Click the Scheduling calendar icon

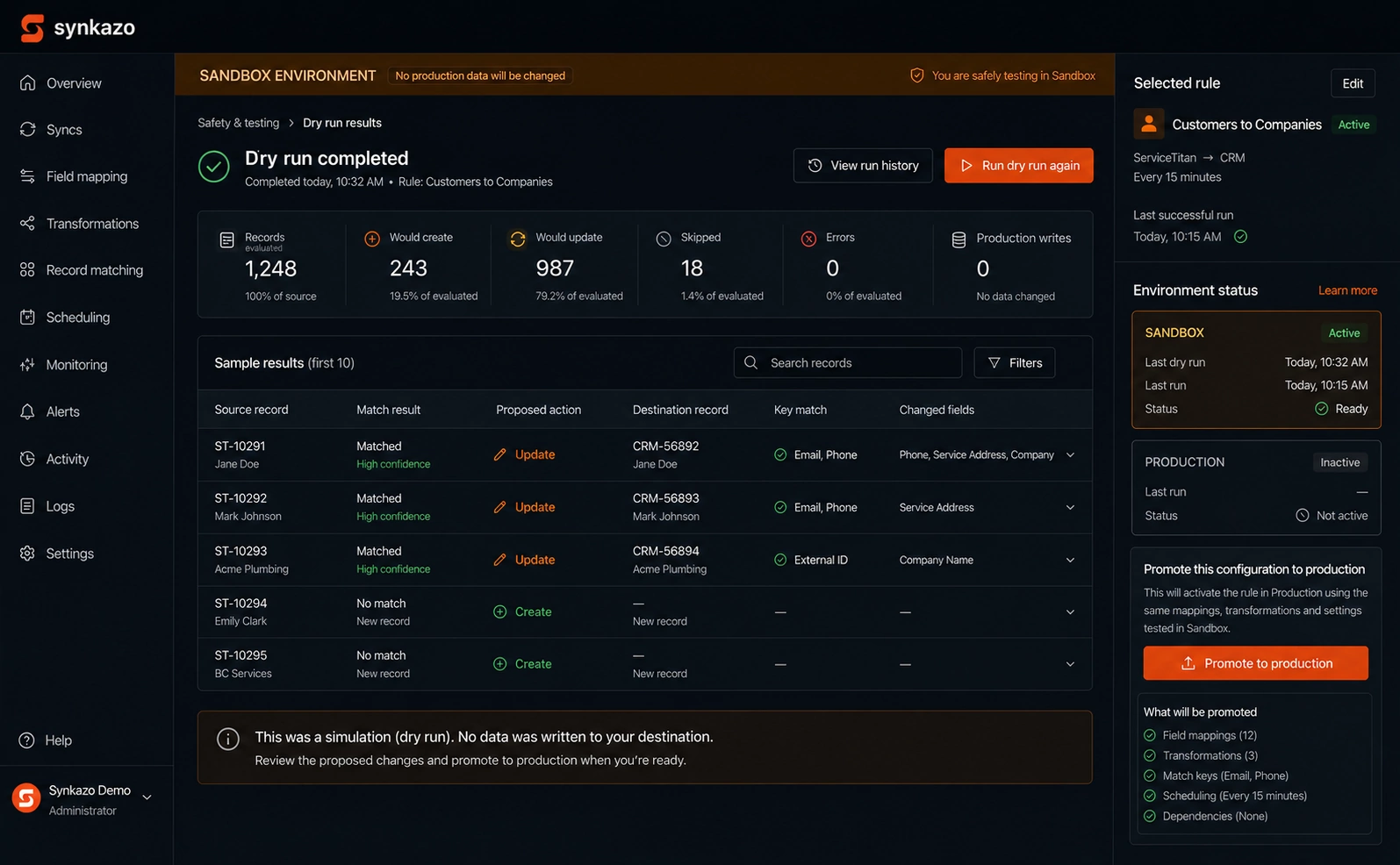(28, 318)
